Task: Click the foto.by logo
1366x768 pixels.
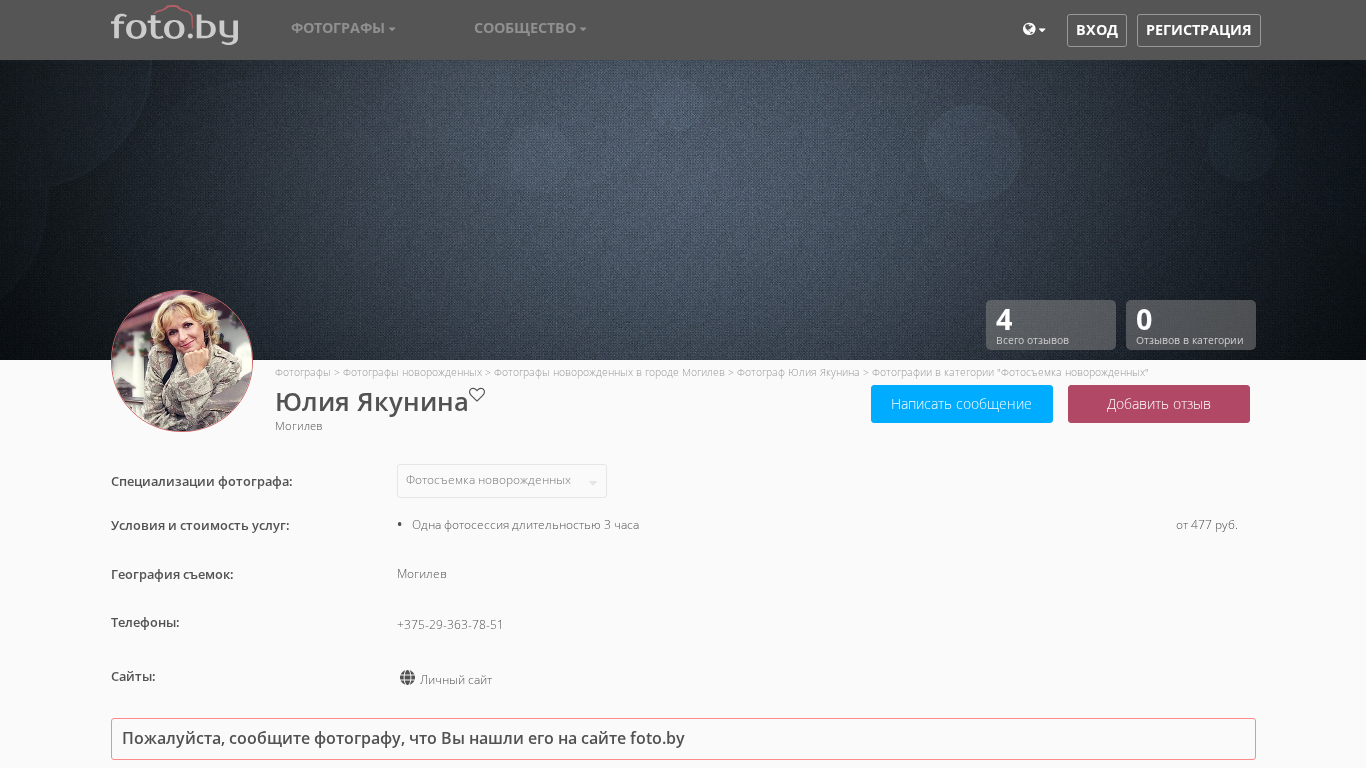Action: click(x=174, y=27)
